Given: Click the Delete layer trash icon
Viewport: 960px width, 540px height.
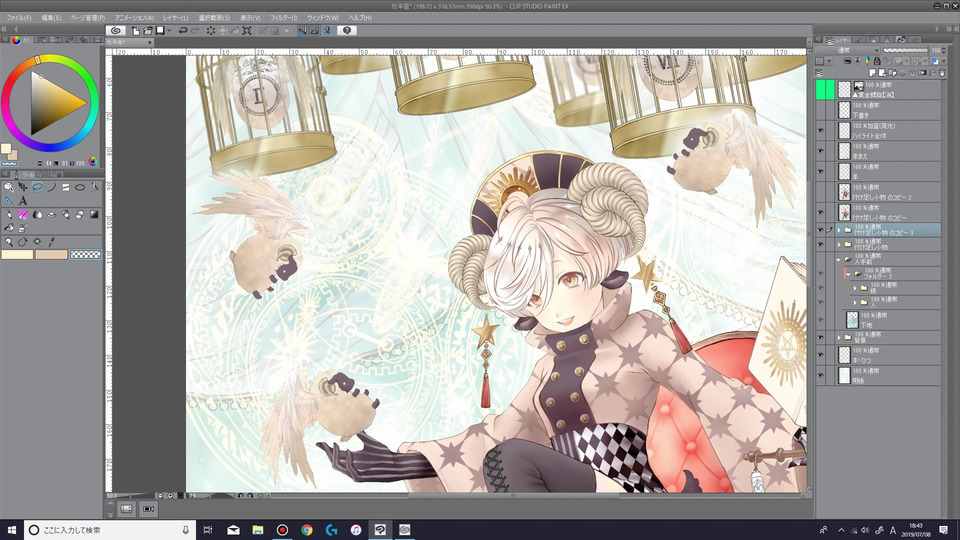Looking at the screenshot, I should pos(942,72).
